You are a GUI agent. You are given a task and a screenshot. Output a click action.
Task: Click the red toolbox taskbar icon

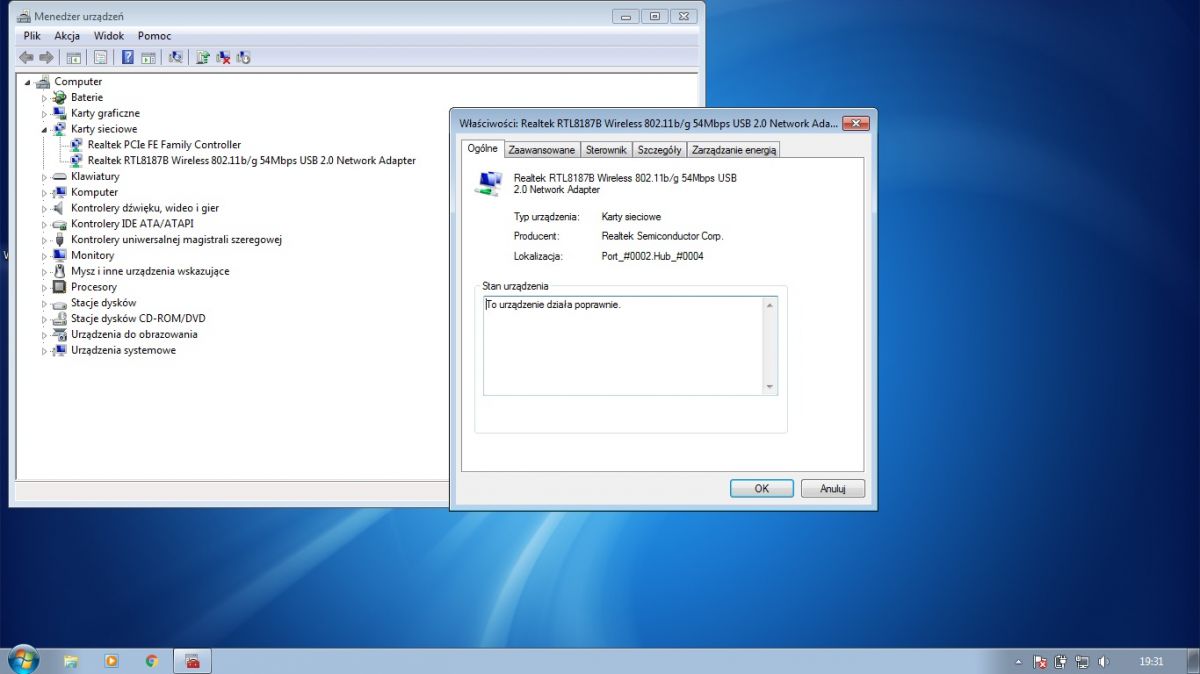tap(192, 661)
